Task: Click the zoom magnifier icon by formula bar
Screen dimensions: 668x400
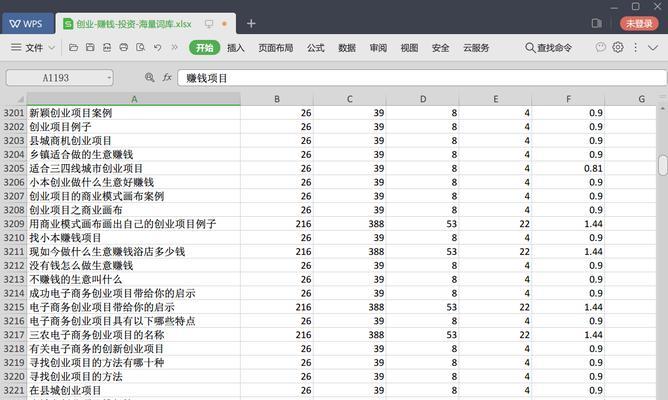Action: (x=150, y=78)
